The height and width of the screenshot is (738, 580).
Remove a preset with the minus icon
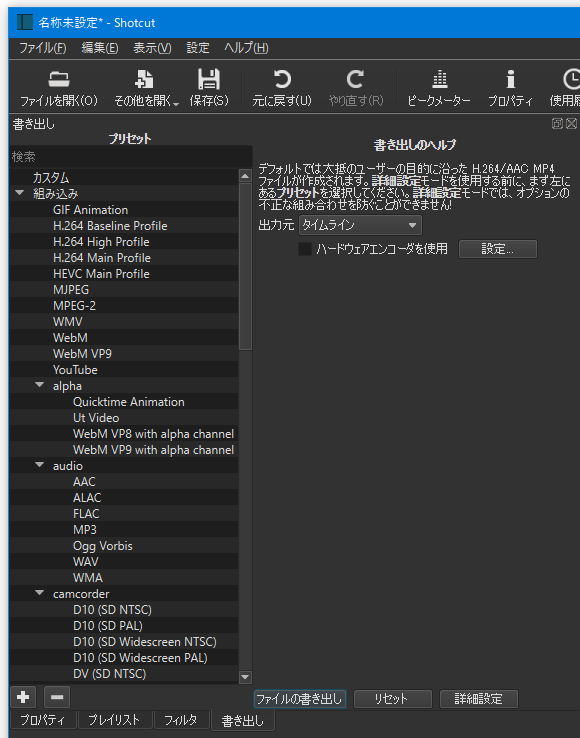point(57,697)
